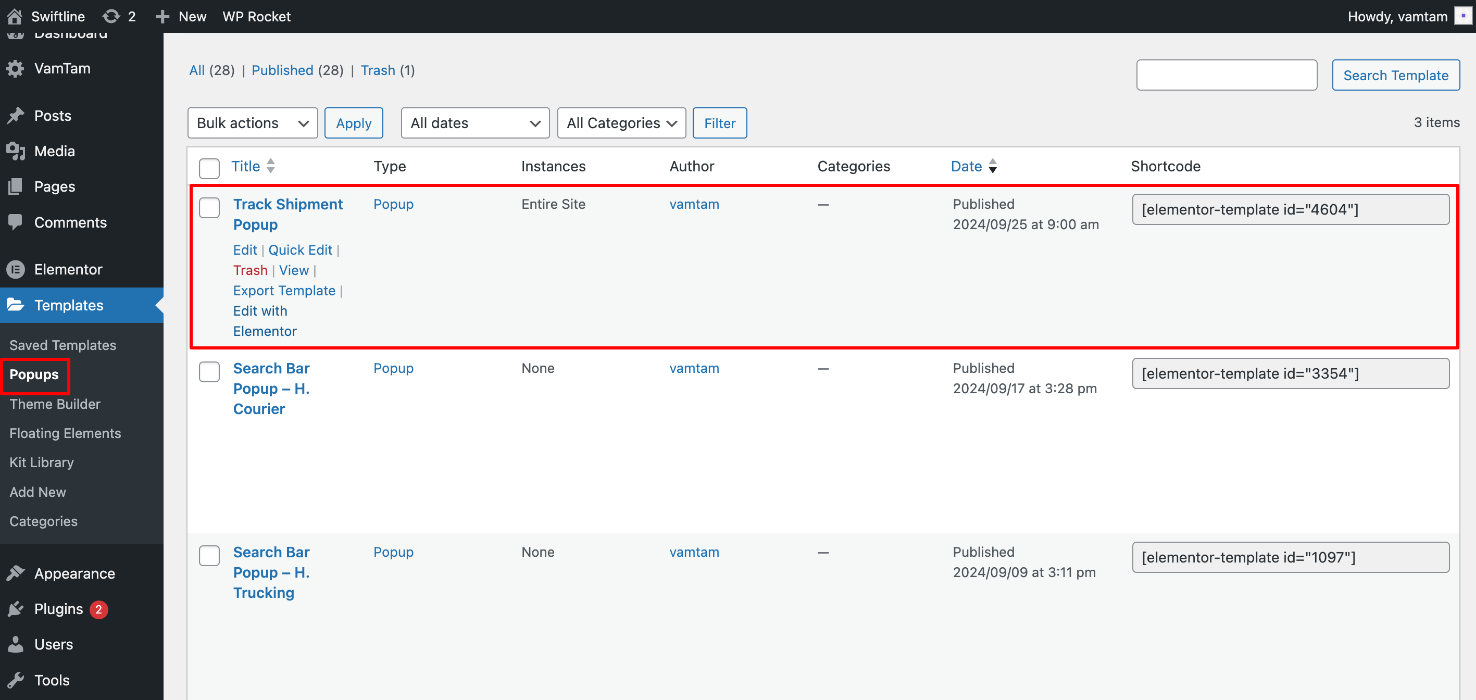Screen dimensions: 1476x700
Task: Click the Tools wrench icon in sidebar
Action: (15, 680)
